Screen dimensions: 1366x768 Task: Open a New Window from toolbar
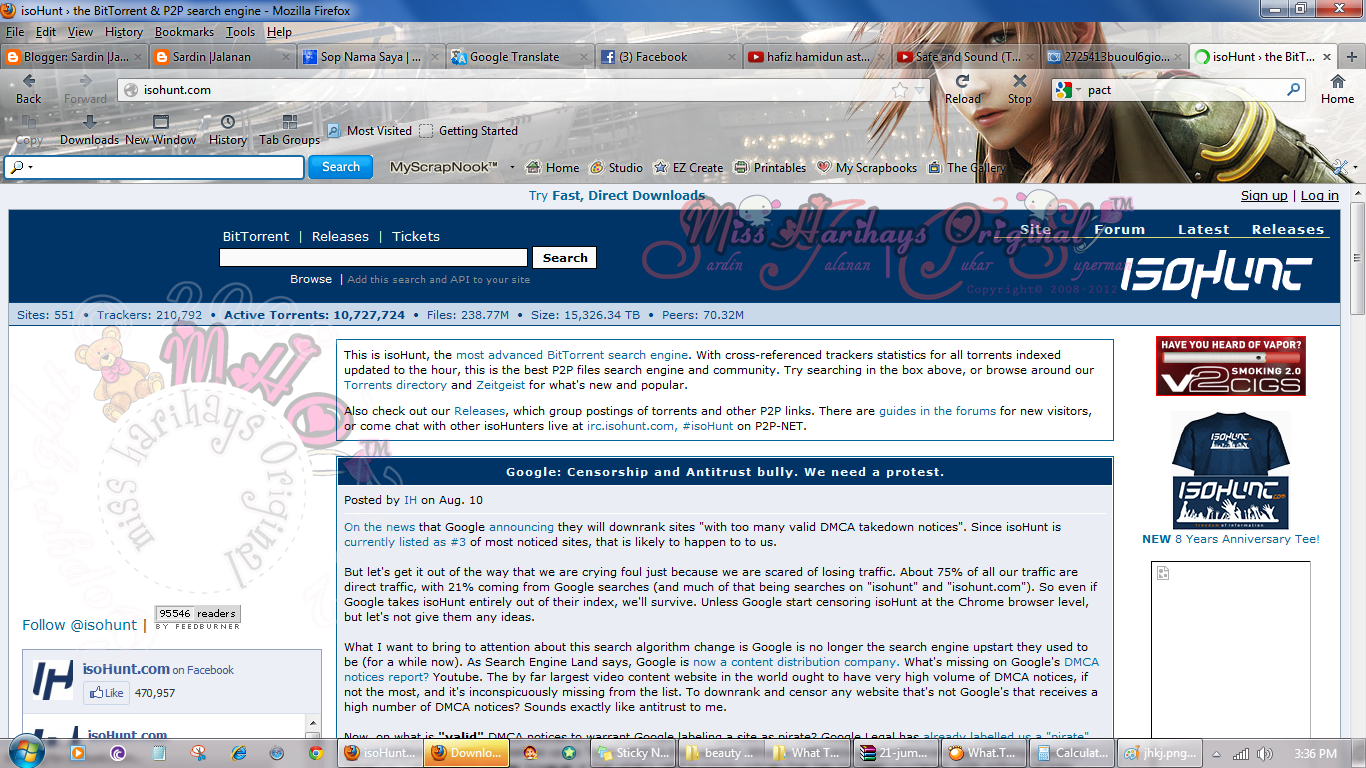point(160,131)
